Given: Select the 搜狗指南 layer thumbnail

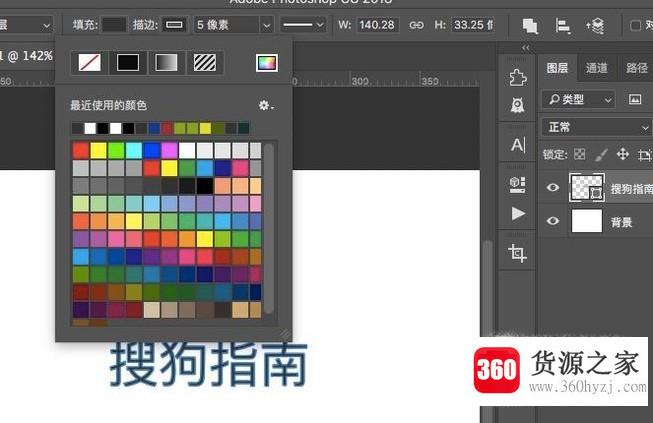Looking at the screenshot, I should pyautogui.click(x=587, y=188).
